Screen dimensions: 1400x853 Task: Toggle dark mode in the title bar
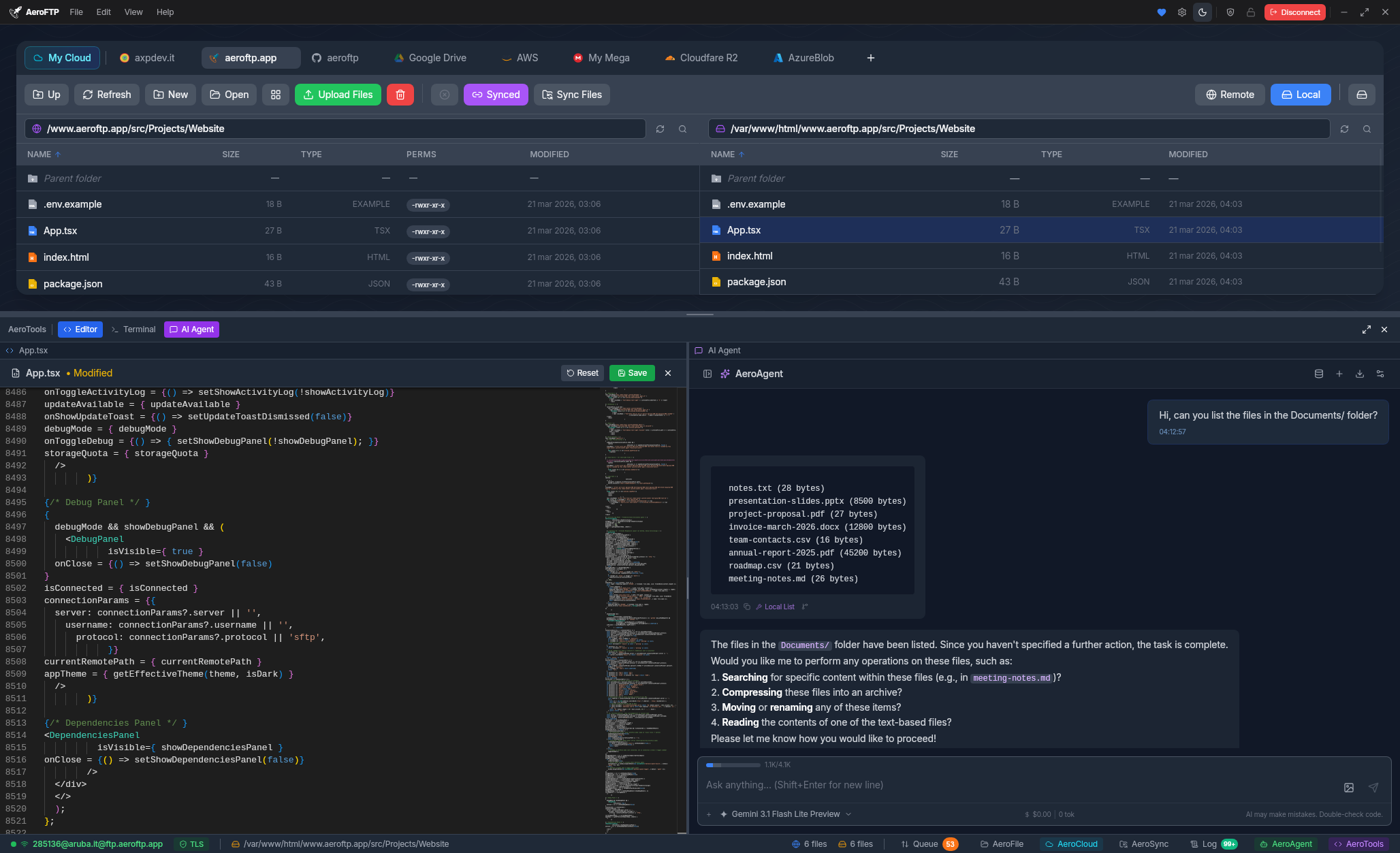pyautogui.click(x=1203, y=12)
